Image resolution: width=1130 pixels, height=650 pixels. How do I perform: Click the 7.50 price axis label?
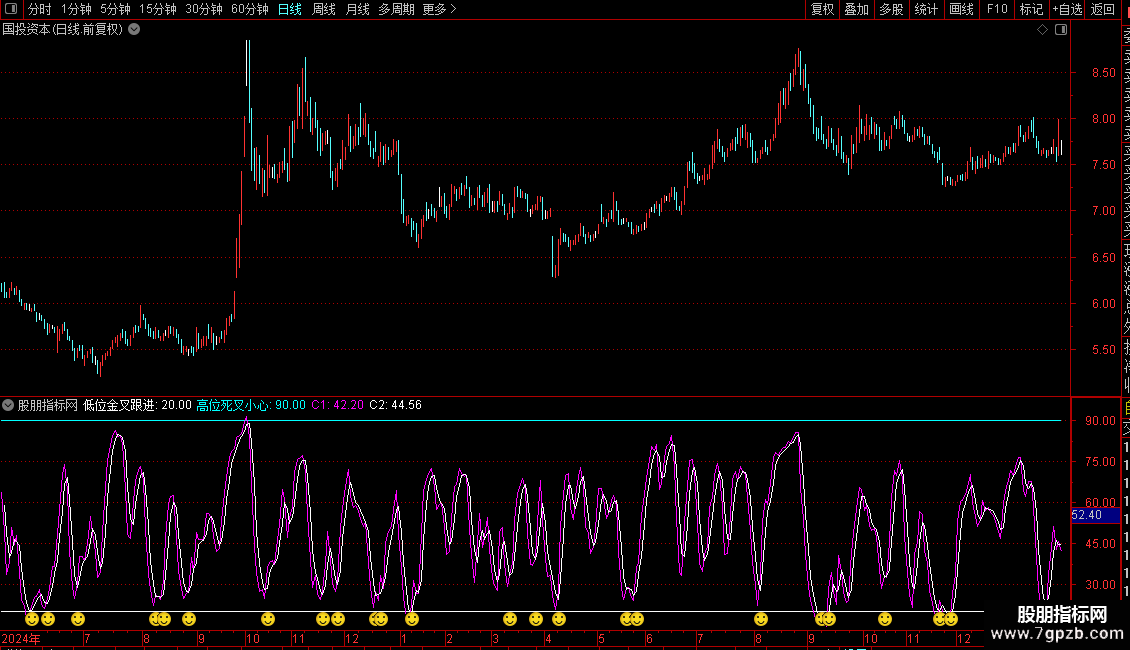(x=1103, y=165)
